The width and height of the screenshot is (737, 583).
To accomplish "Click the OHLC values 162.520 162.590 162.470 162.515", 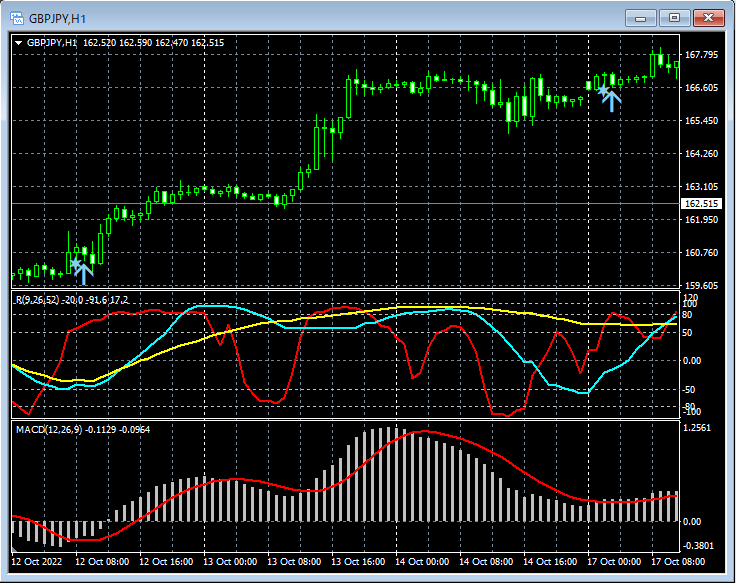I will [x=153, y=43].
